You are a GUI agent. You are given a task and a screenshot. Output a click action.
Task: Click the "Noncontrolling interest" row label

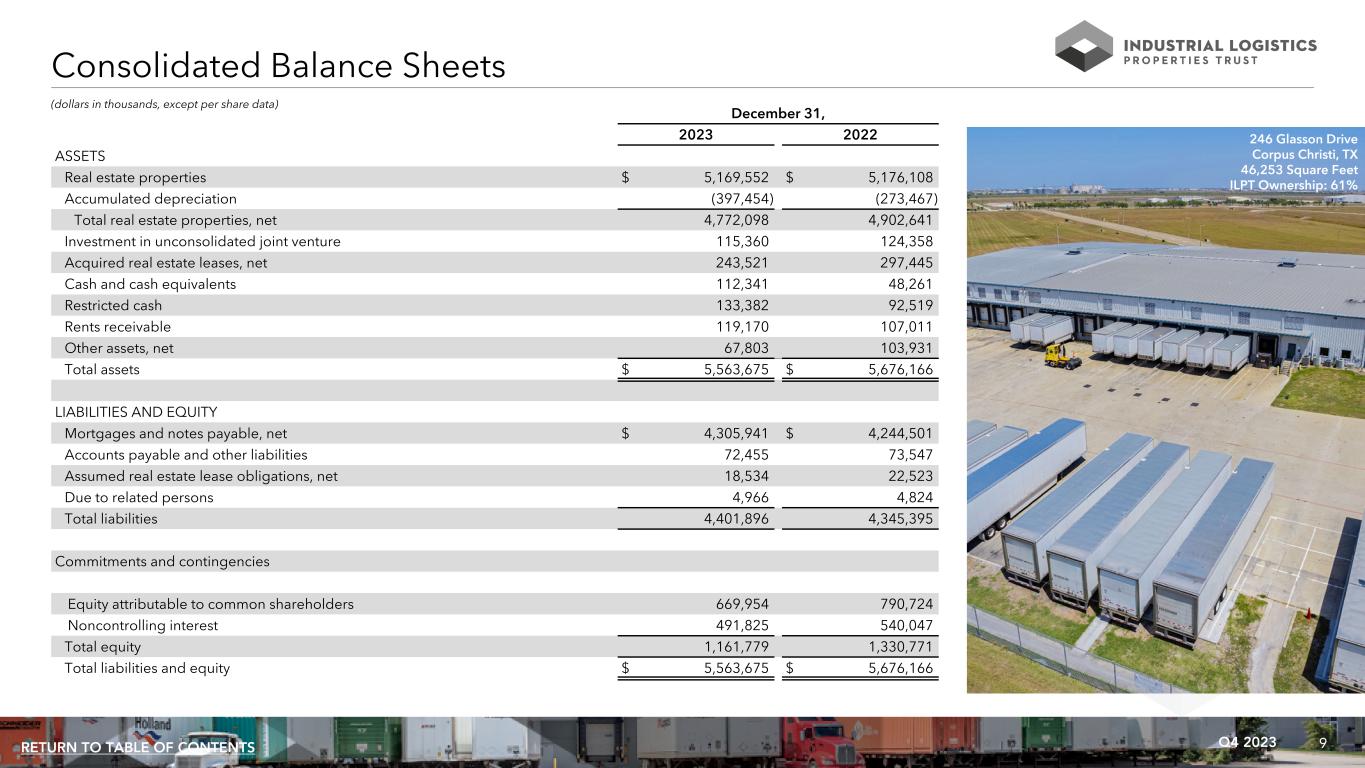coord(142,625)
